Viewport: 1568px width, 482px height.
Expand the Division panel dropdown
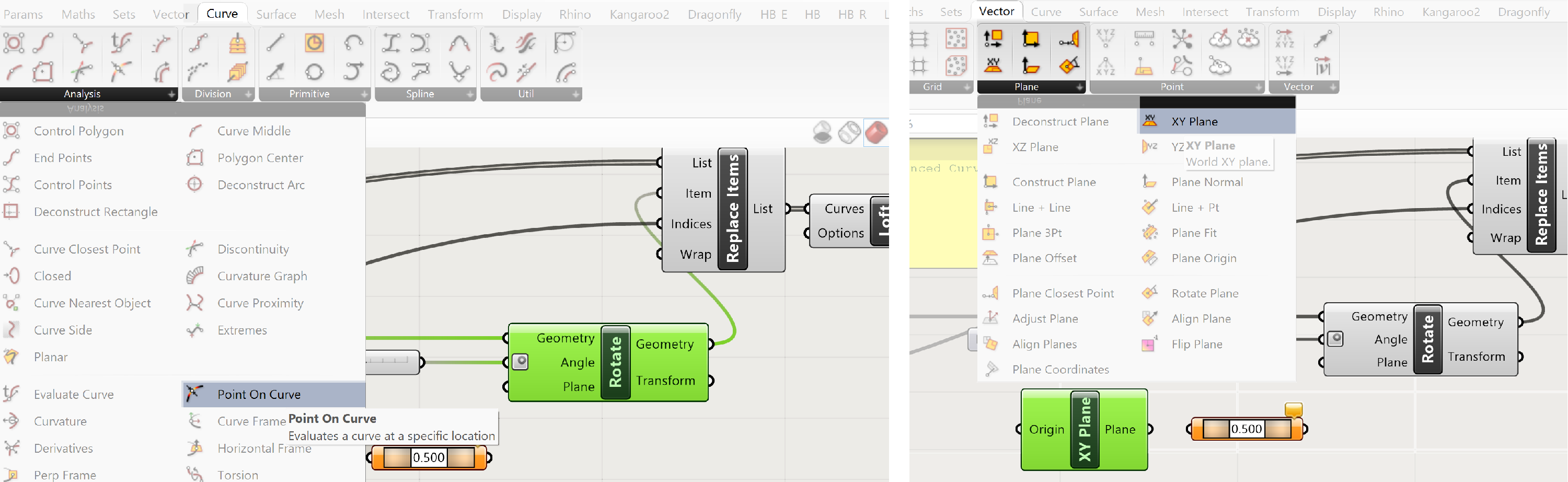click(x=248, y=94)
